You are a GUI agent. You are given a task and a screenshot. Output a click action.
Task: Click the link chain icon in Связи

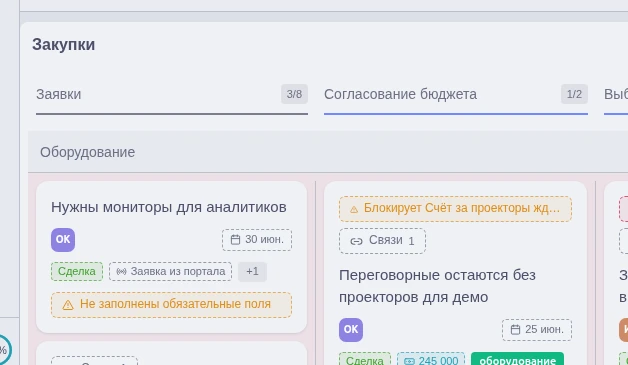(356, 241)
